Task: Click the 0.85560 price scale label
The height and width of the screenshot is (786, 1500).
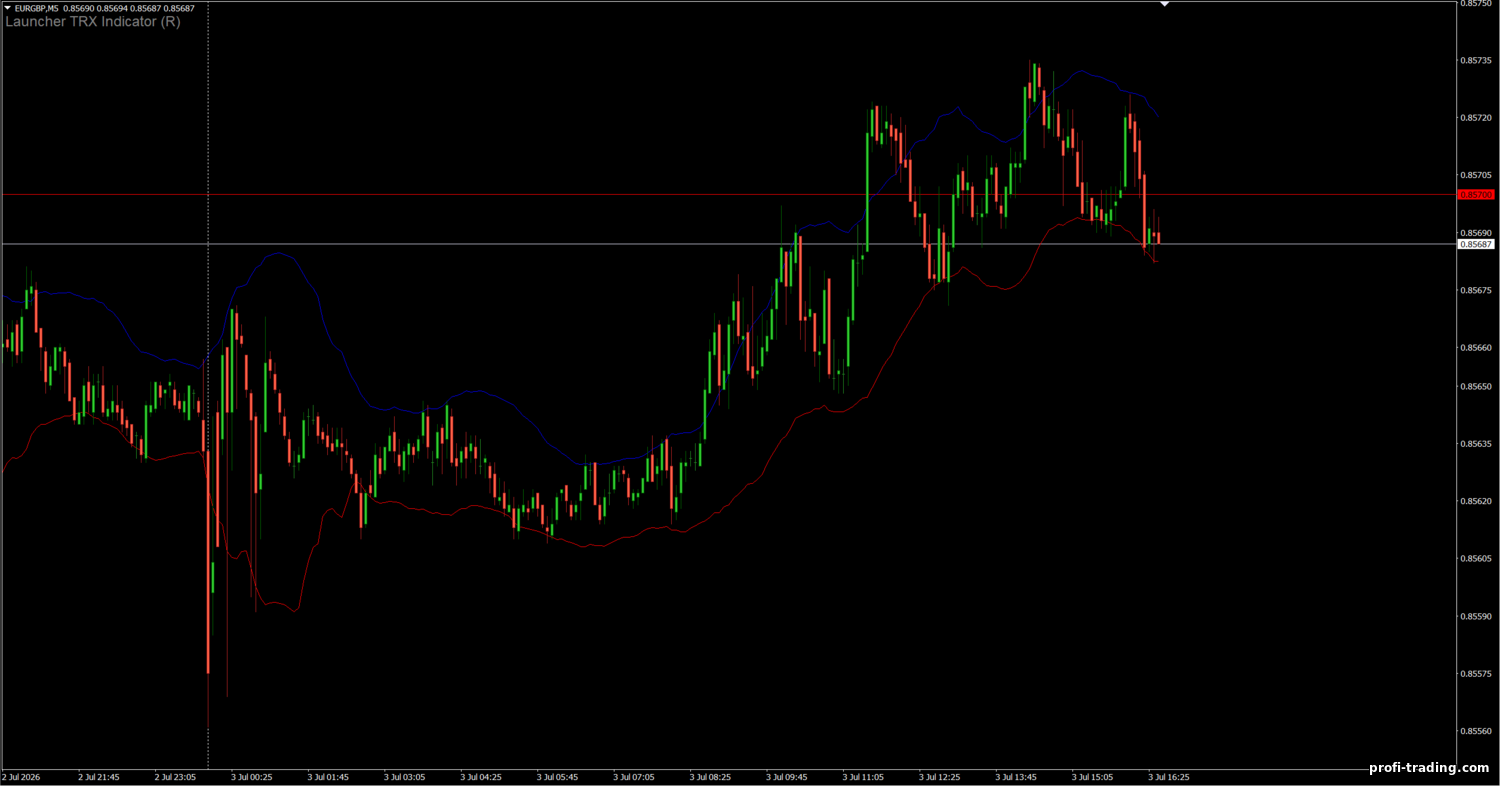Action: point(1476,731)
